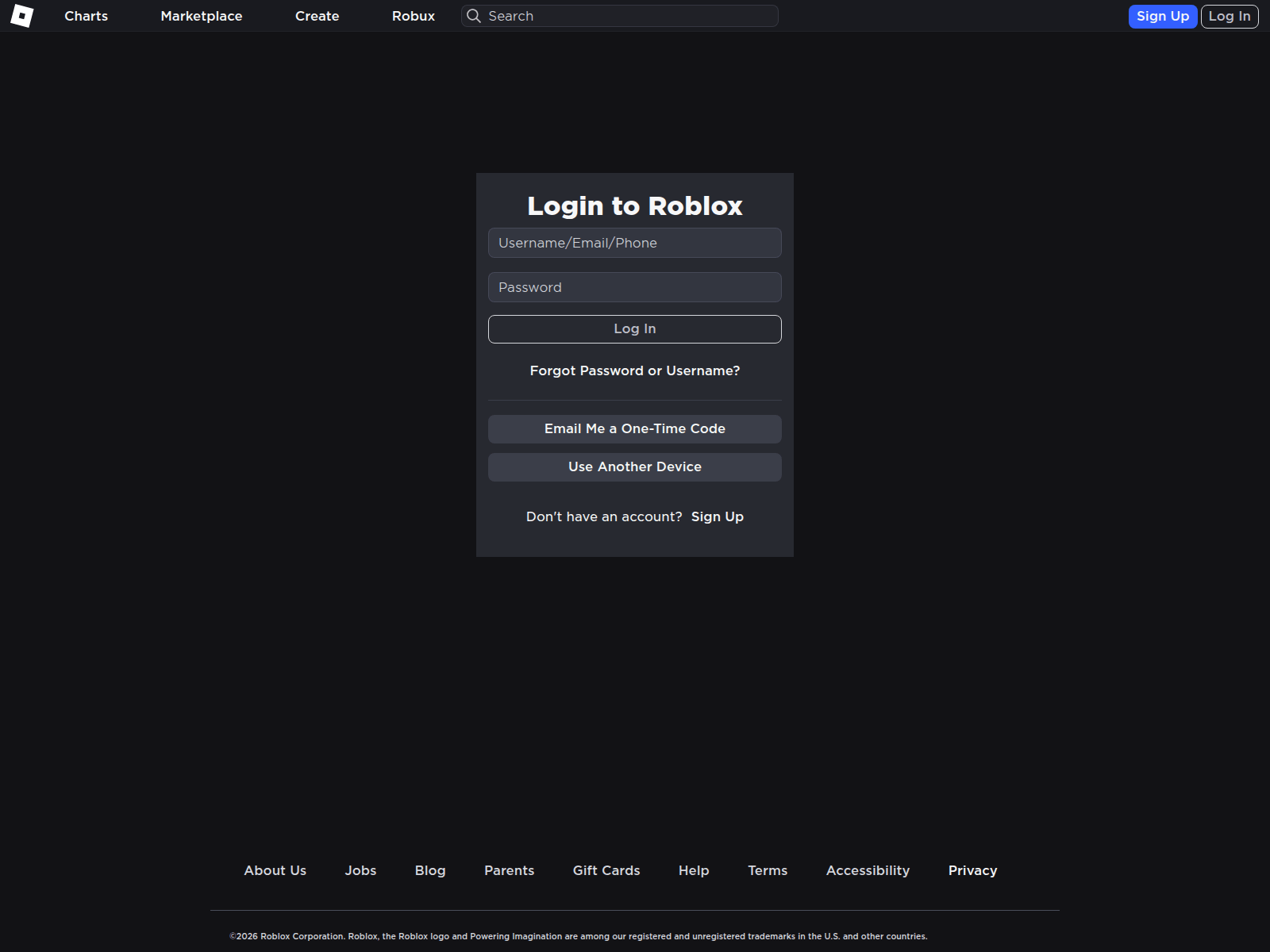1270x952 pixels.
Task: Click the "Don't have an account?" text
Action: (x=604, y=516)
